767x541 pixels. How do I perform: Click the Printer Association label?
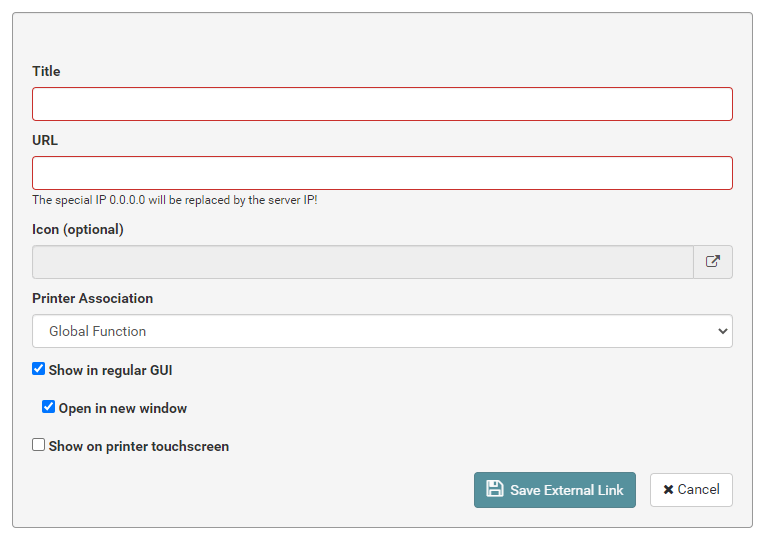pos(93,298)
